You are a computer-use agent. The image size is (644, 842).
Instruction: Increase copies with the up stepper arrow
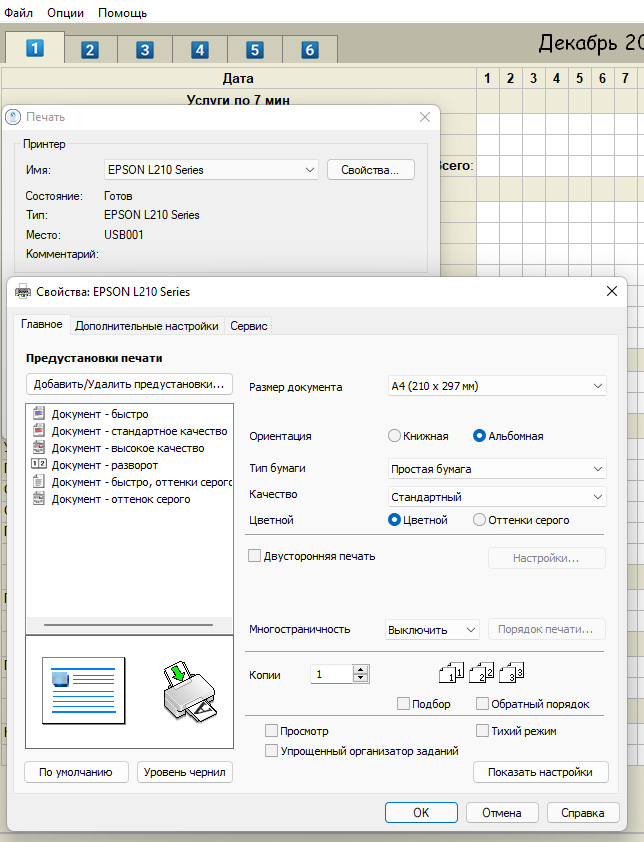click(x=361, y=669)
